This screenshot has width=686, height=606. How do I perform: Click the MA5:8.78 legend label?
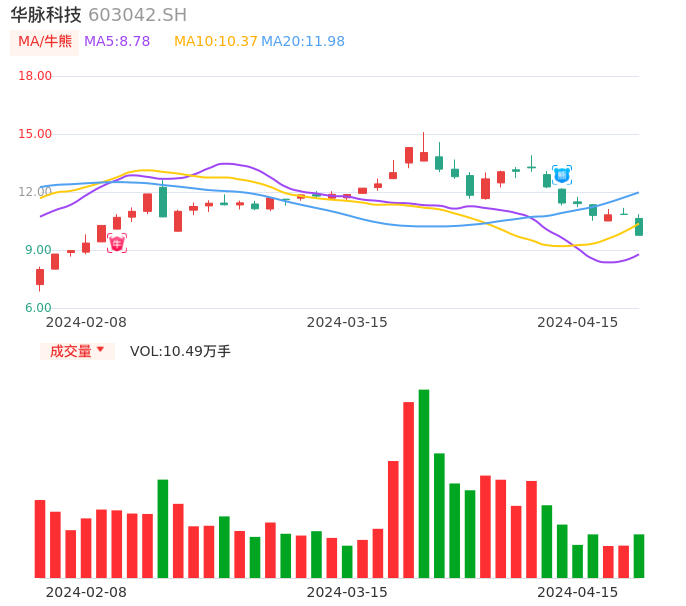click(x=117, y=42)
